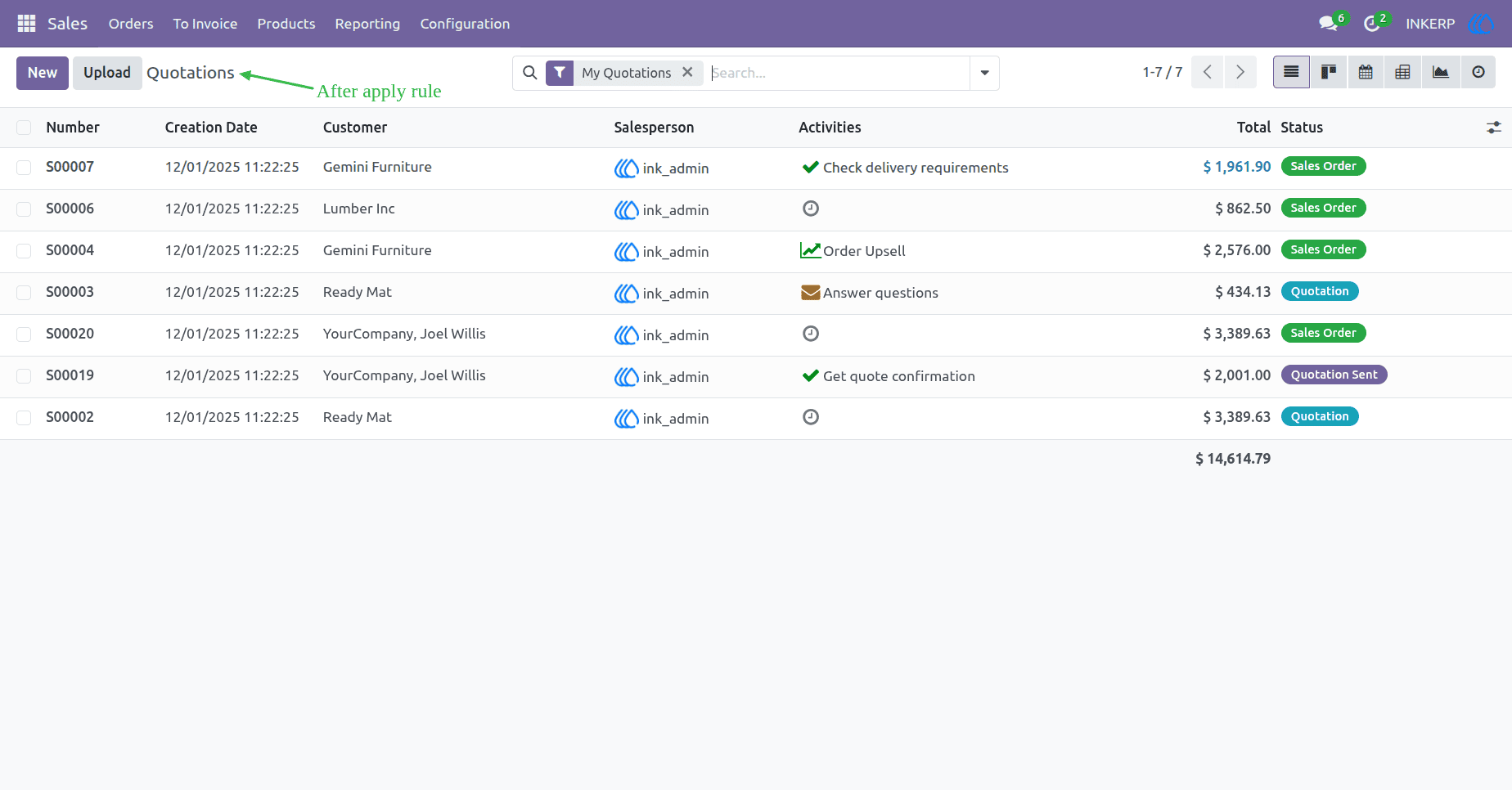1512x790 pixels.
Task: Go to previous page of records
Action: click(1208, 72)
